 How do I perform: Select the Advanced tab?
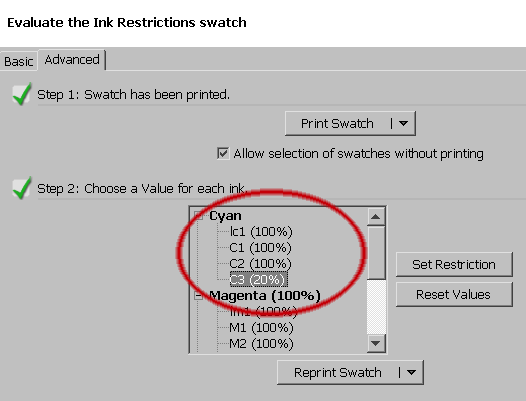[x=72, y=60]
